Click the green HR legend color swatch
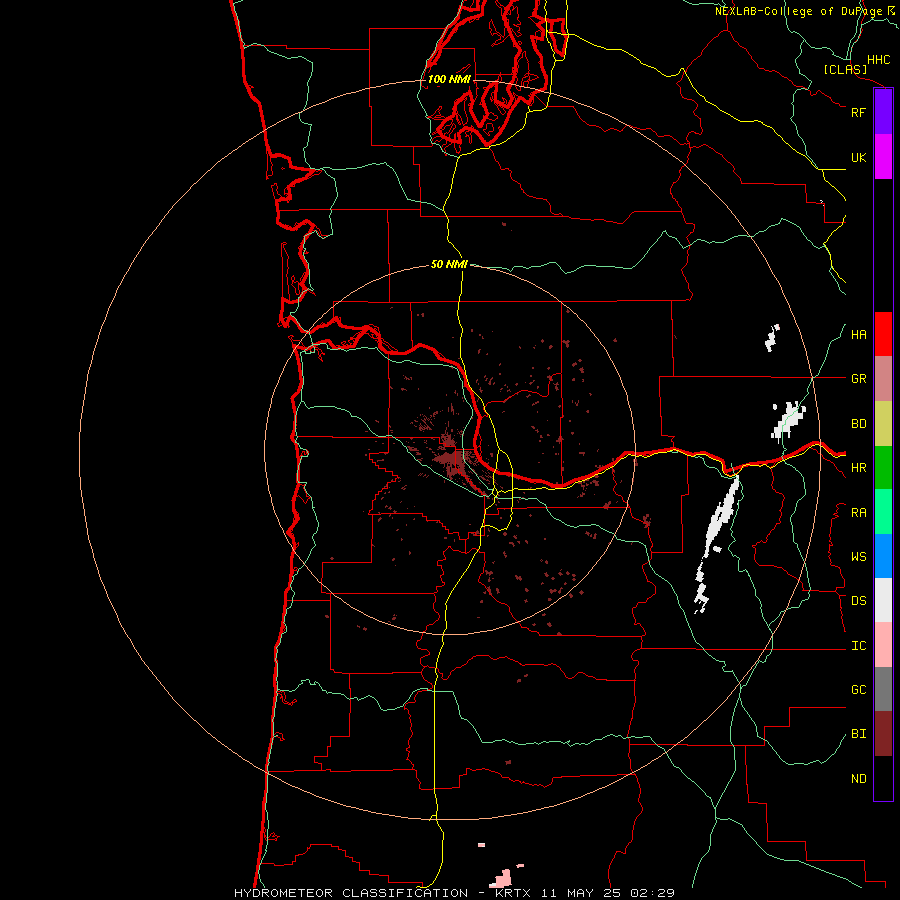The image size is (900, 900). tap(883, 468)
